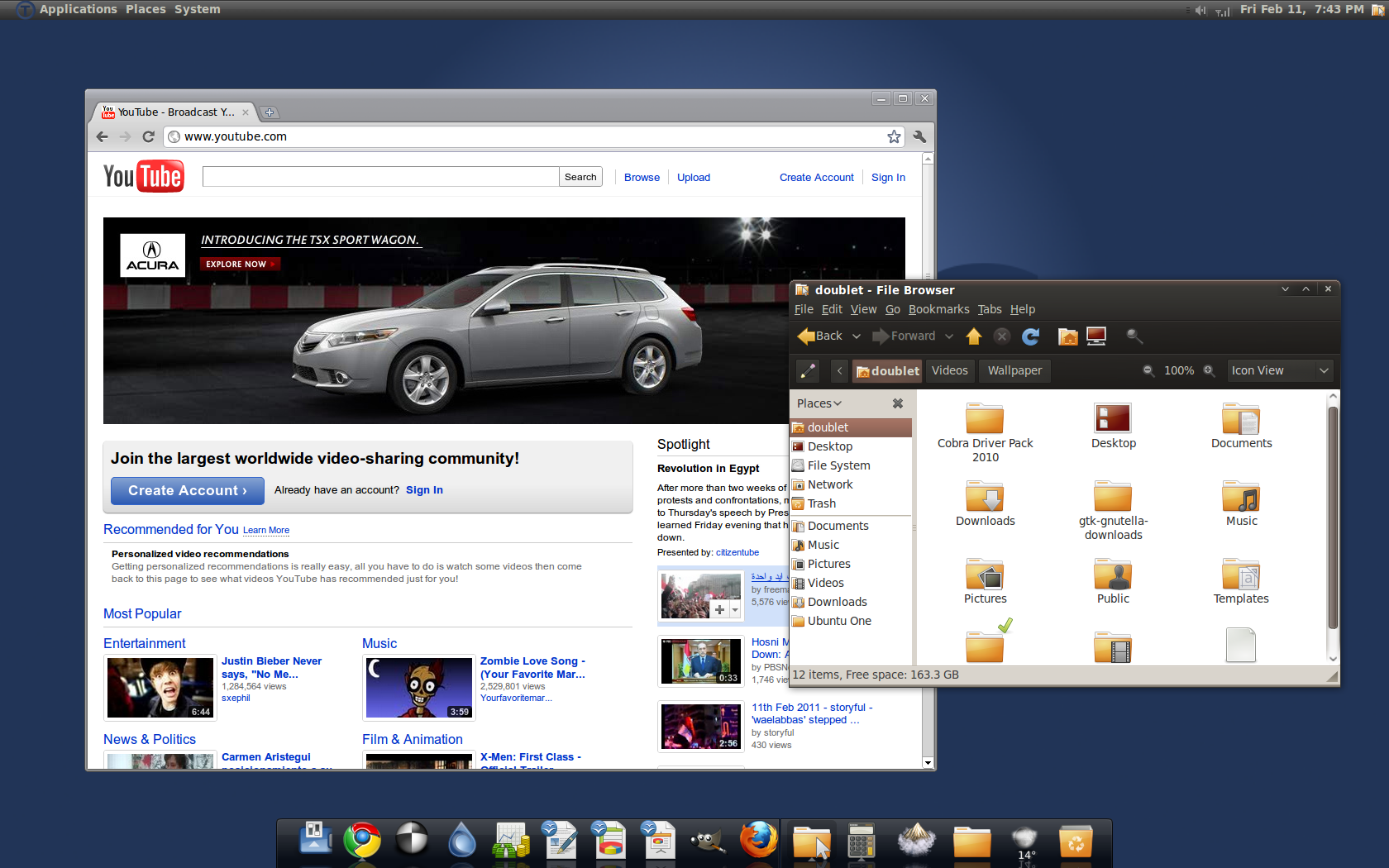The height and width of the screenshot is (868, 1389).
Task: Click the File Browser vertical scrollbar
Action: pyautogui.click(x=1332, y=517)
